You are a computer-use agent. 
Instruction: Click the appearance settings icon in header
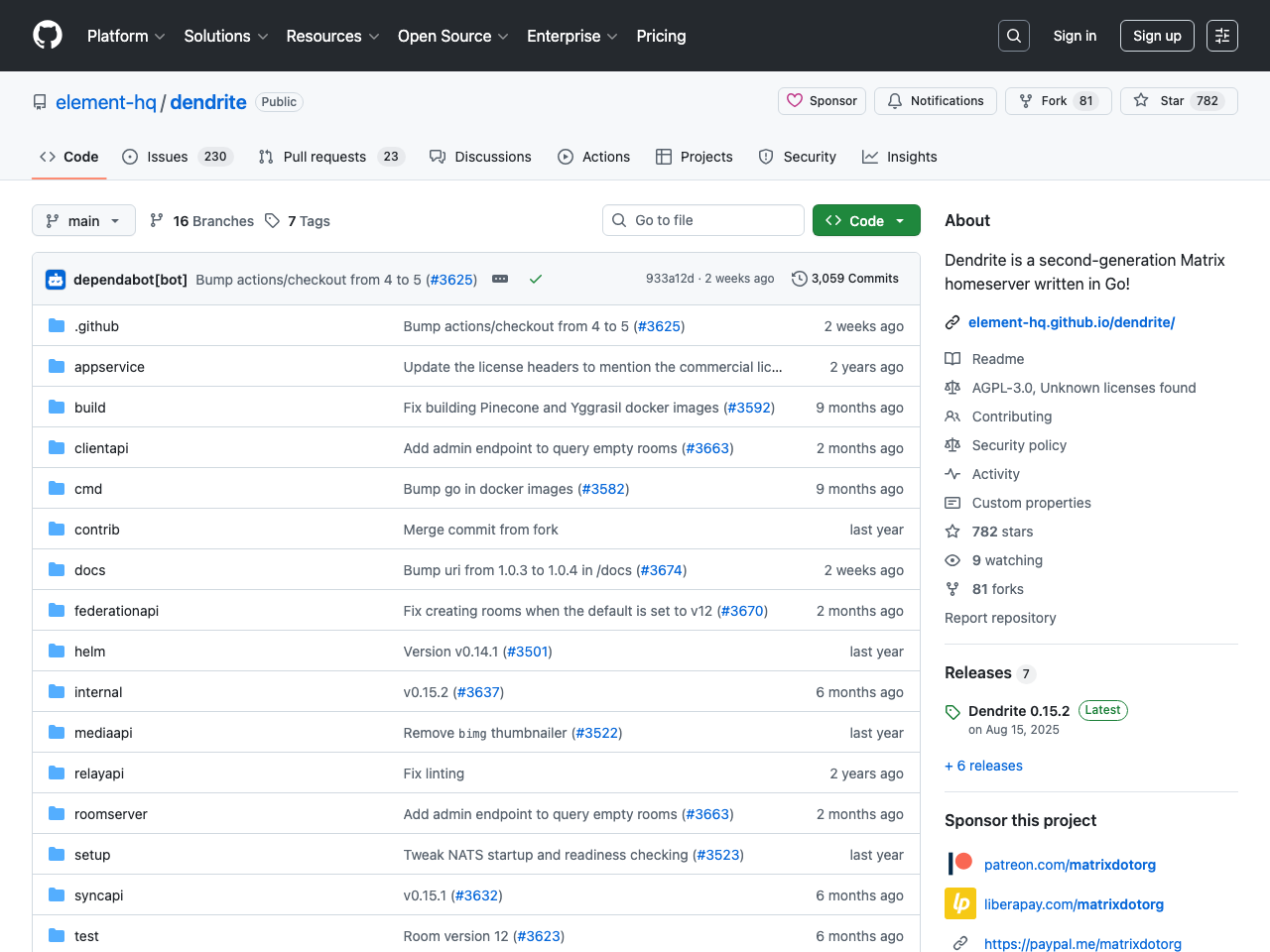[x=1221, y=36]
